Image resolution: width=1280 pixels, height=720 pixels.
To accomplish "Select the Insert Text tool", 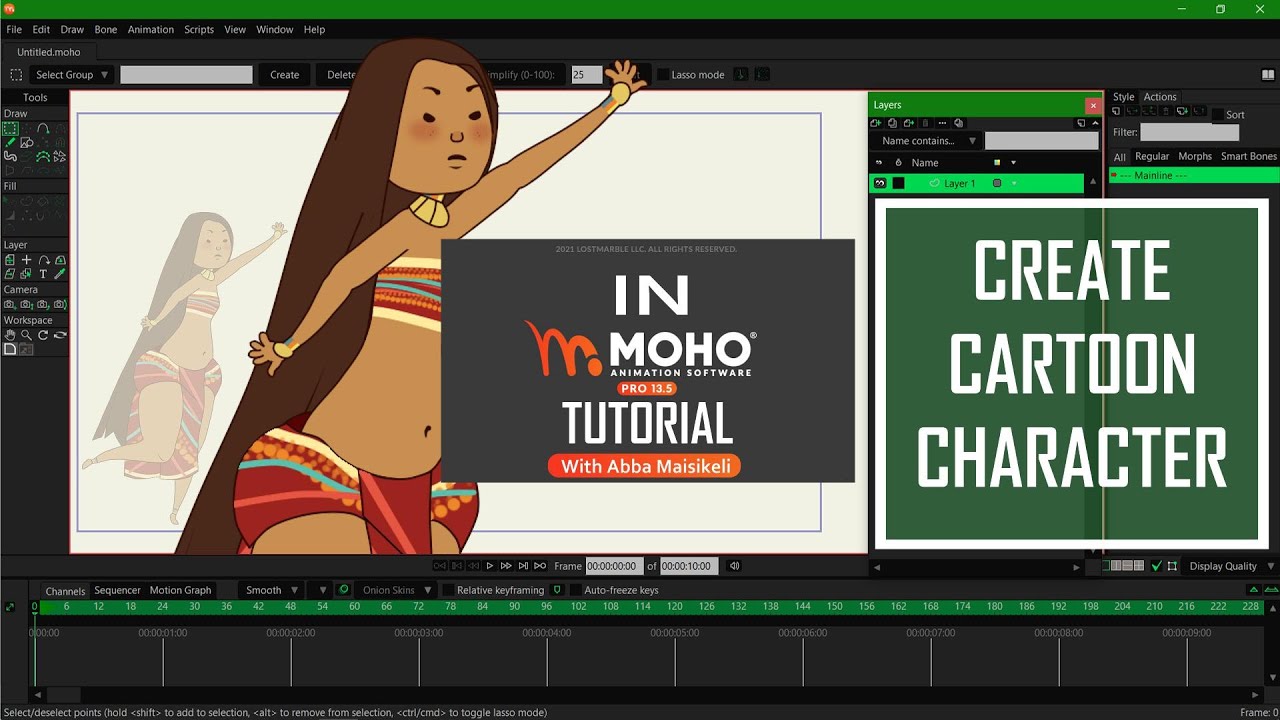I will point(44,273).
